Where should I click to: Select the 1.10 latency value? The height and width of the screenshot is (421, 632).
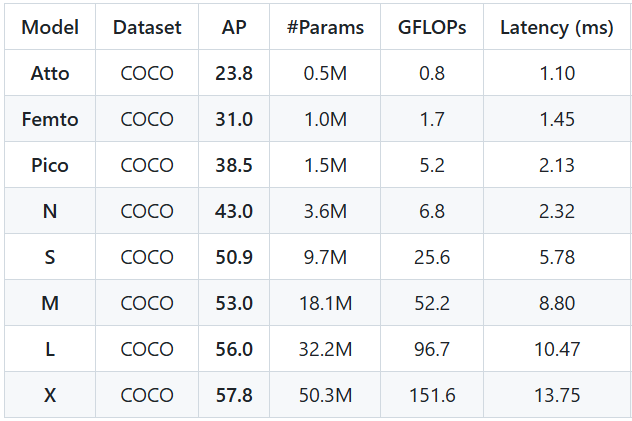tap(556, 73)
